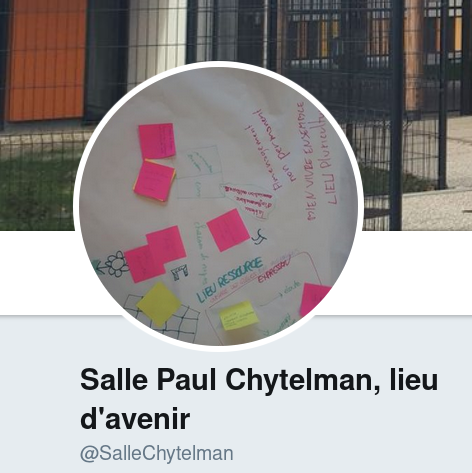Click the grass area in the banner photo
This screenshot has width=472, height=473.
37,188
